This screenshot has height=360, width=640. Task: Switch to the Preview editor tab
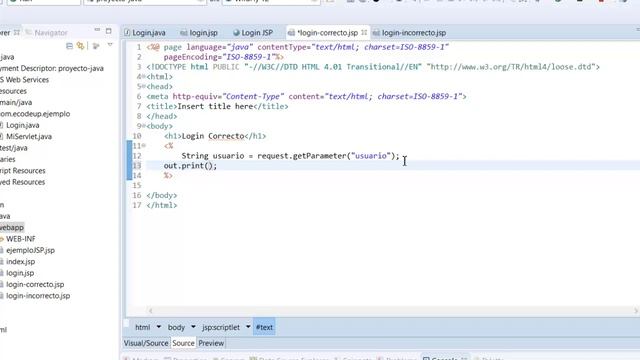pyautogui.click(x=211, y=343)
